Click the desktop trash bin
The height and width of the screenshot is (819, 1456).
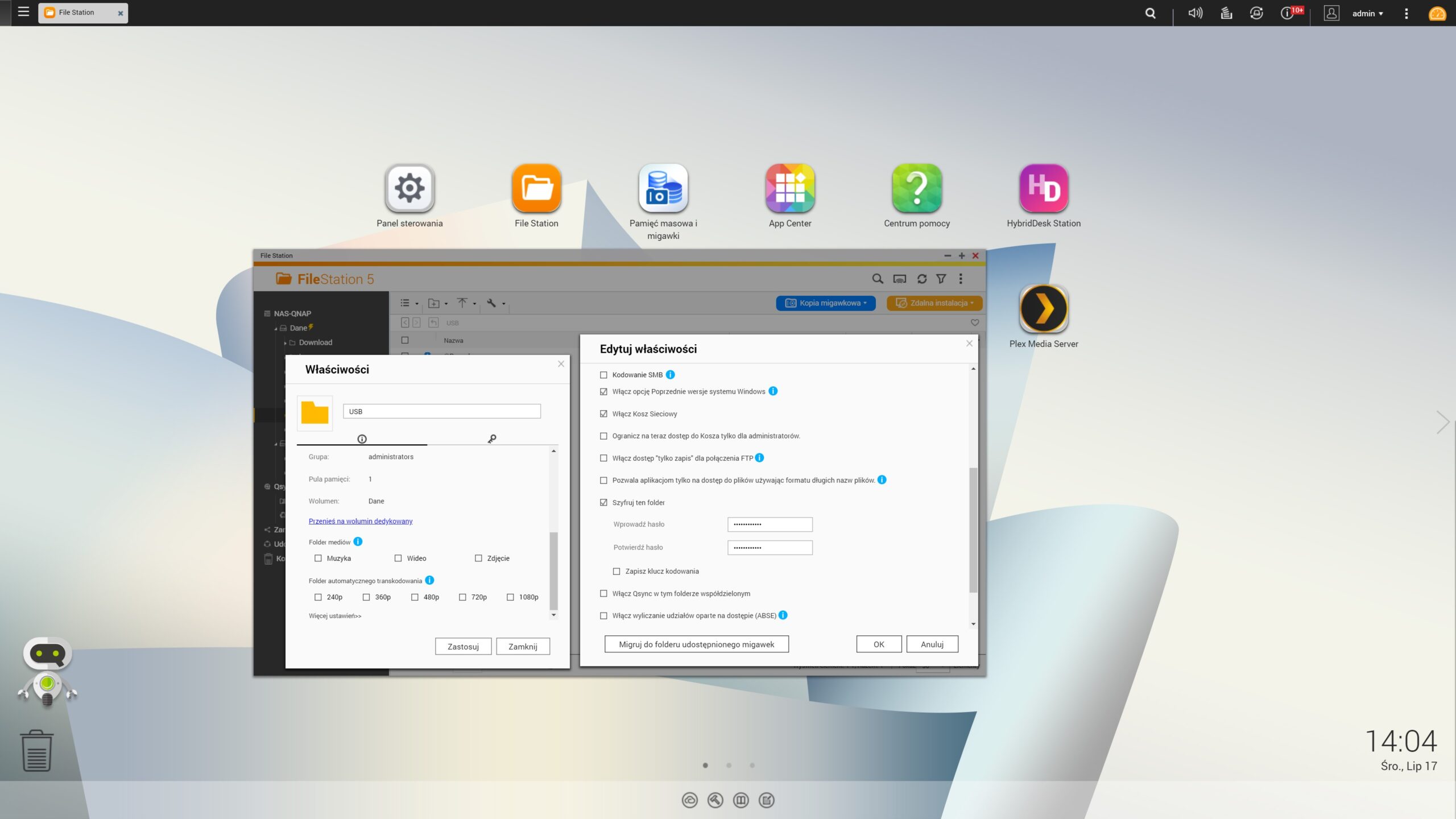tap(37, 751)
